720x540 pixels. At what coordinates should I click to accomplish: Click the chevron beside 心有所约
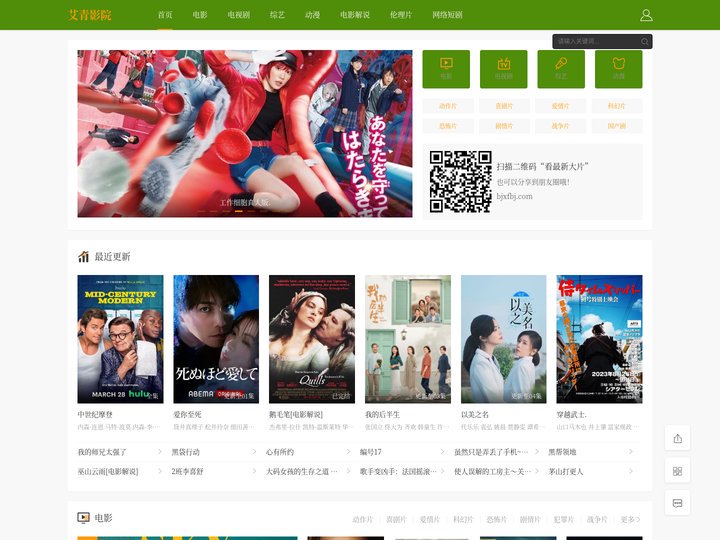tap(348, 452)
